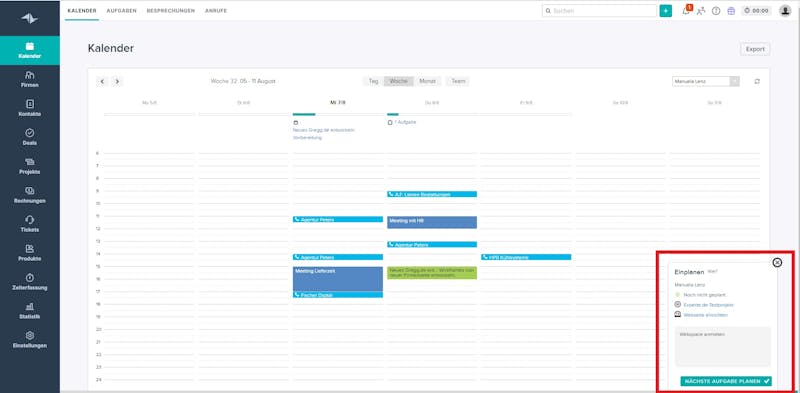Switch calendar to Team view

tap(458, 81)
